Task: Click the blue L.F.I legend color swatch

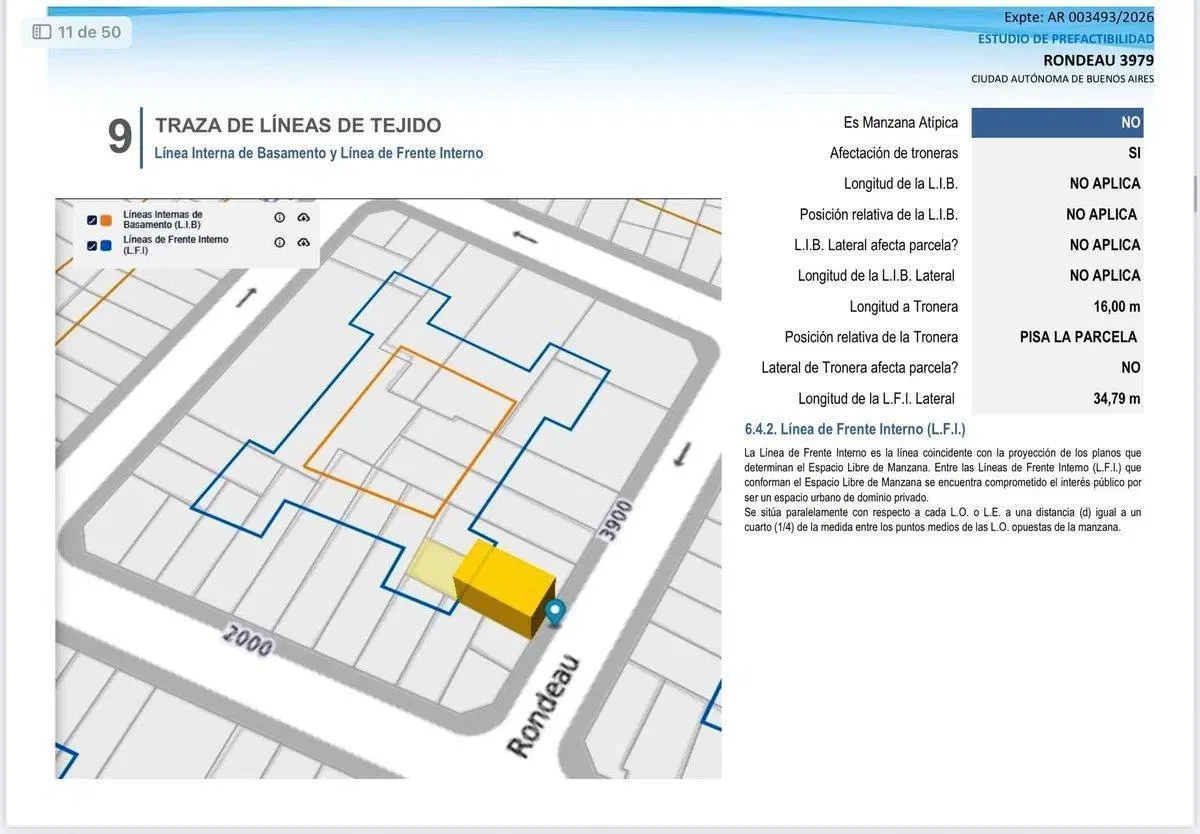Action: 106,245
